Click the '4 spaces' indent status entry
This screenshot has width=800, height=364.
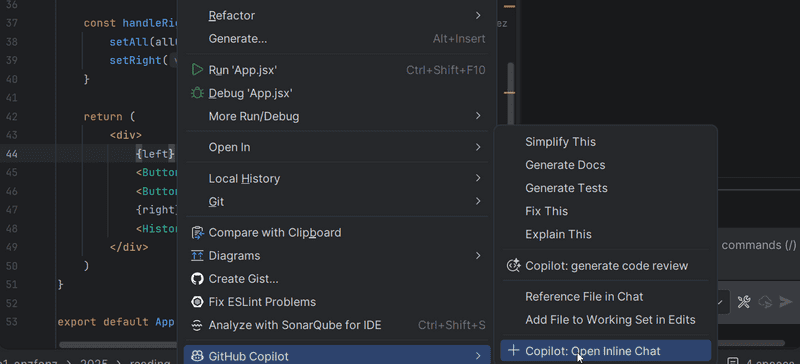coord(770,362)
